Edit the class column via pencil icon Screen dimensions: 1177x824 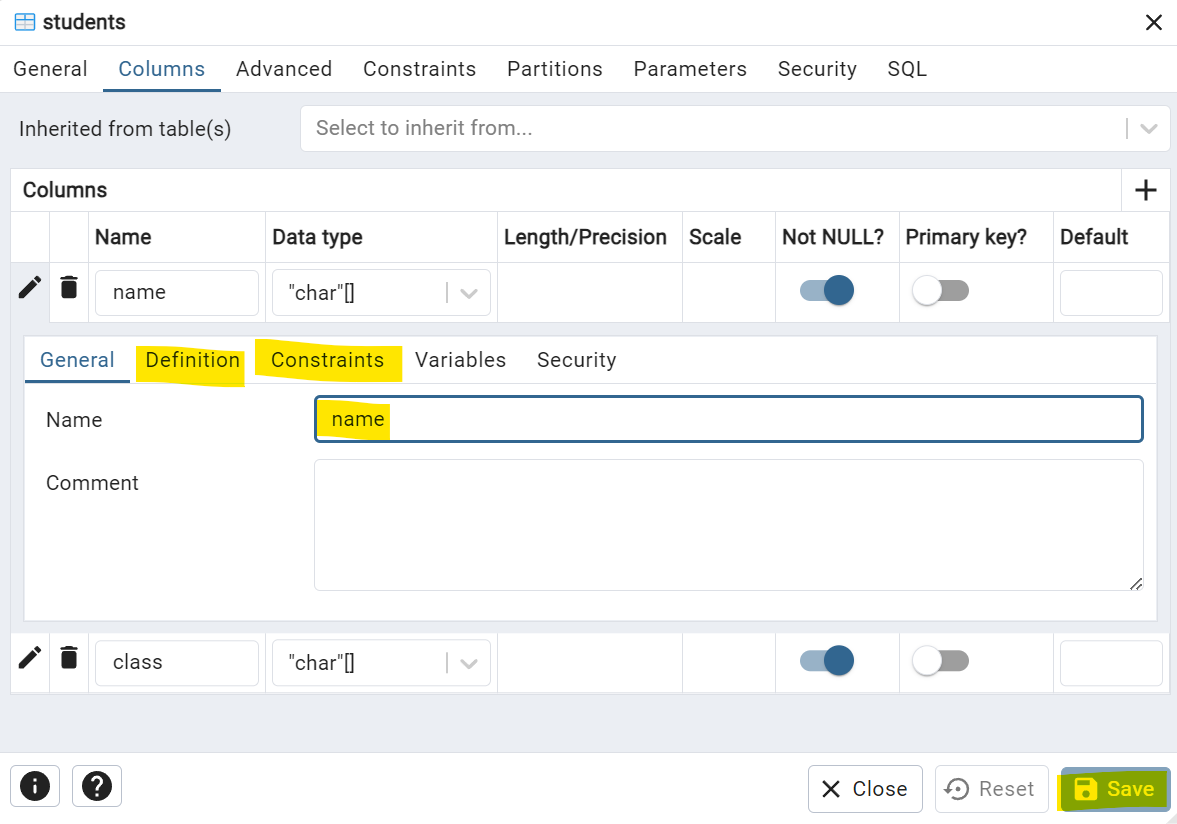click(x=29, y=657)
